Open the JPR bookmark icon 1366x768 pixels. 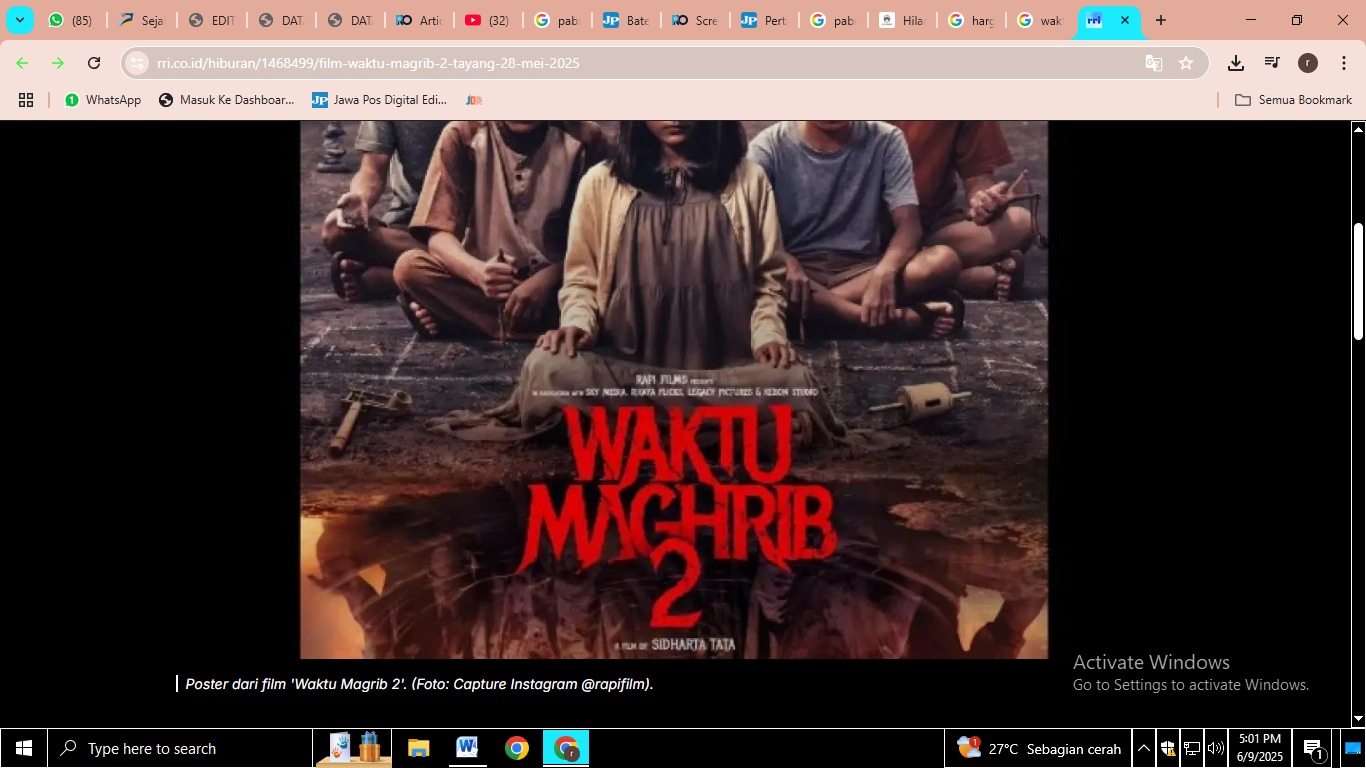[x=474, y=100]
